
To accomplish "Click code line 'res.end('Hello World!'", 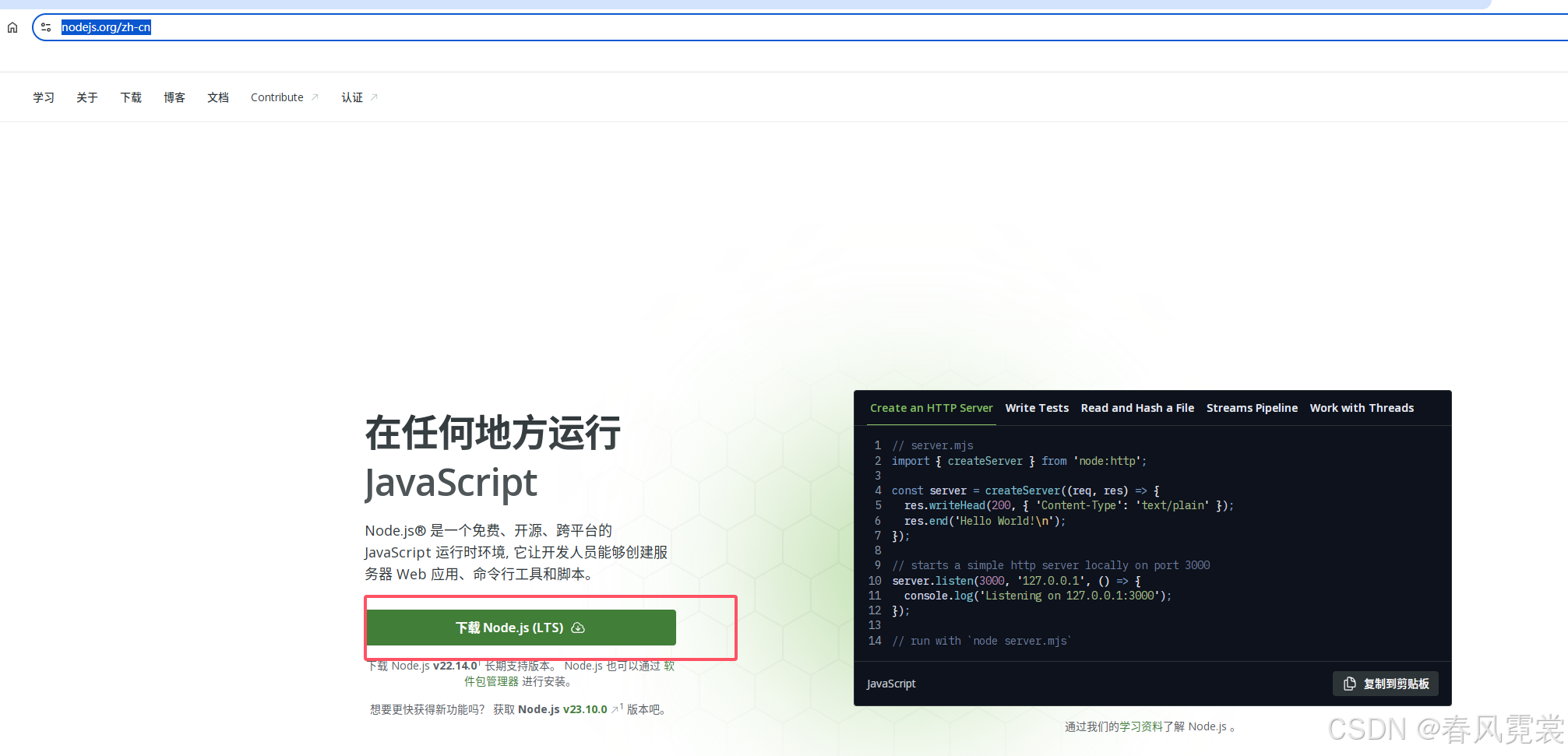I will click(x=985, y=521).
